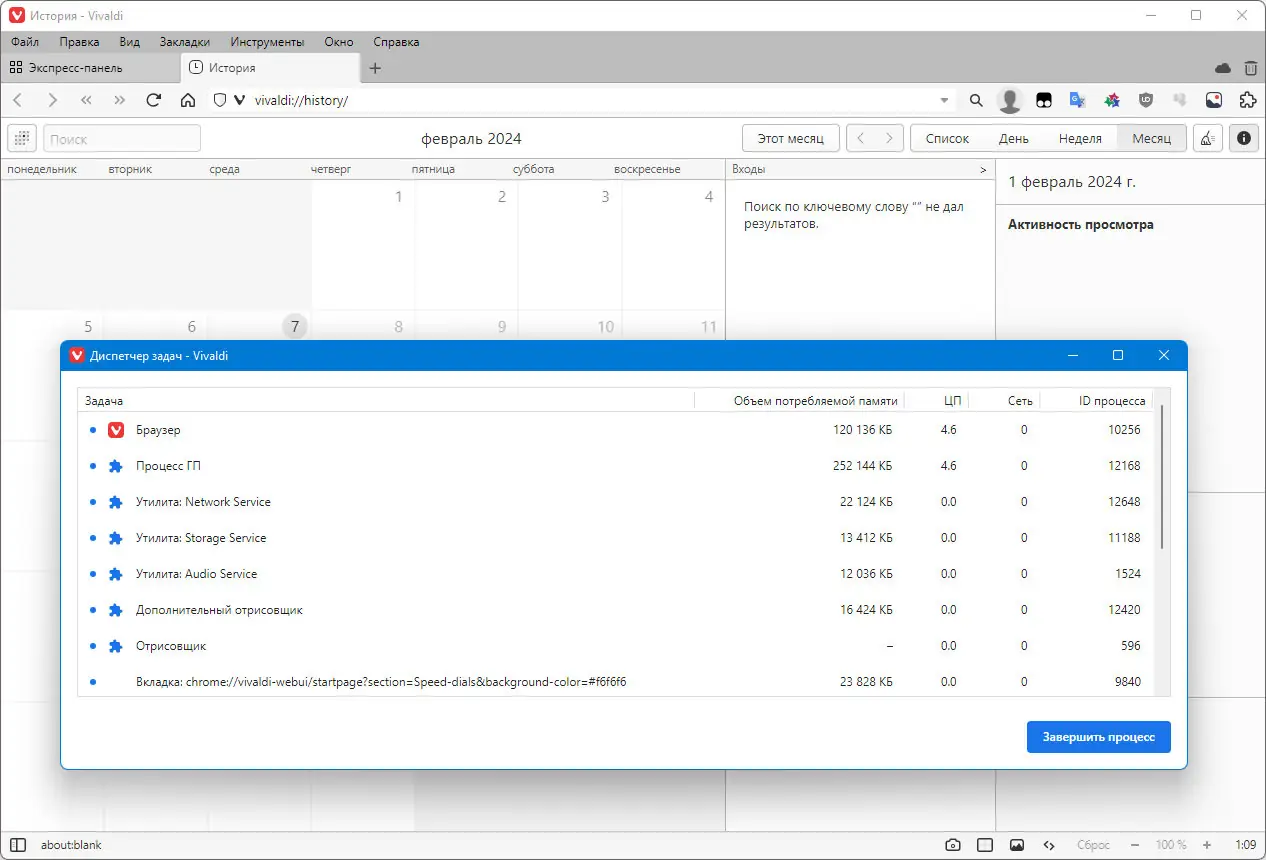Click the picture extension icon
1266x860 pixels.
(1214, 100)
